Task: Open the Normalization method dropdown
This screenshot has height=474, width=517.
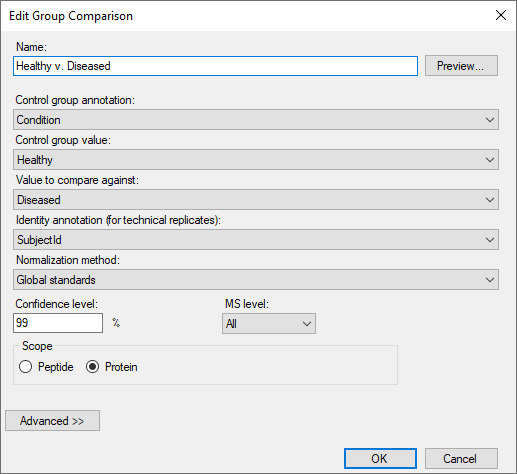Action: 256,280
